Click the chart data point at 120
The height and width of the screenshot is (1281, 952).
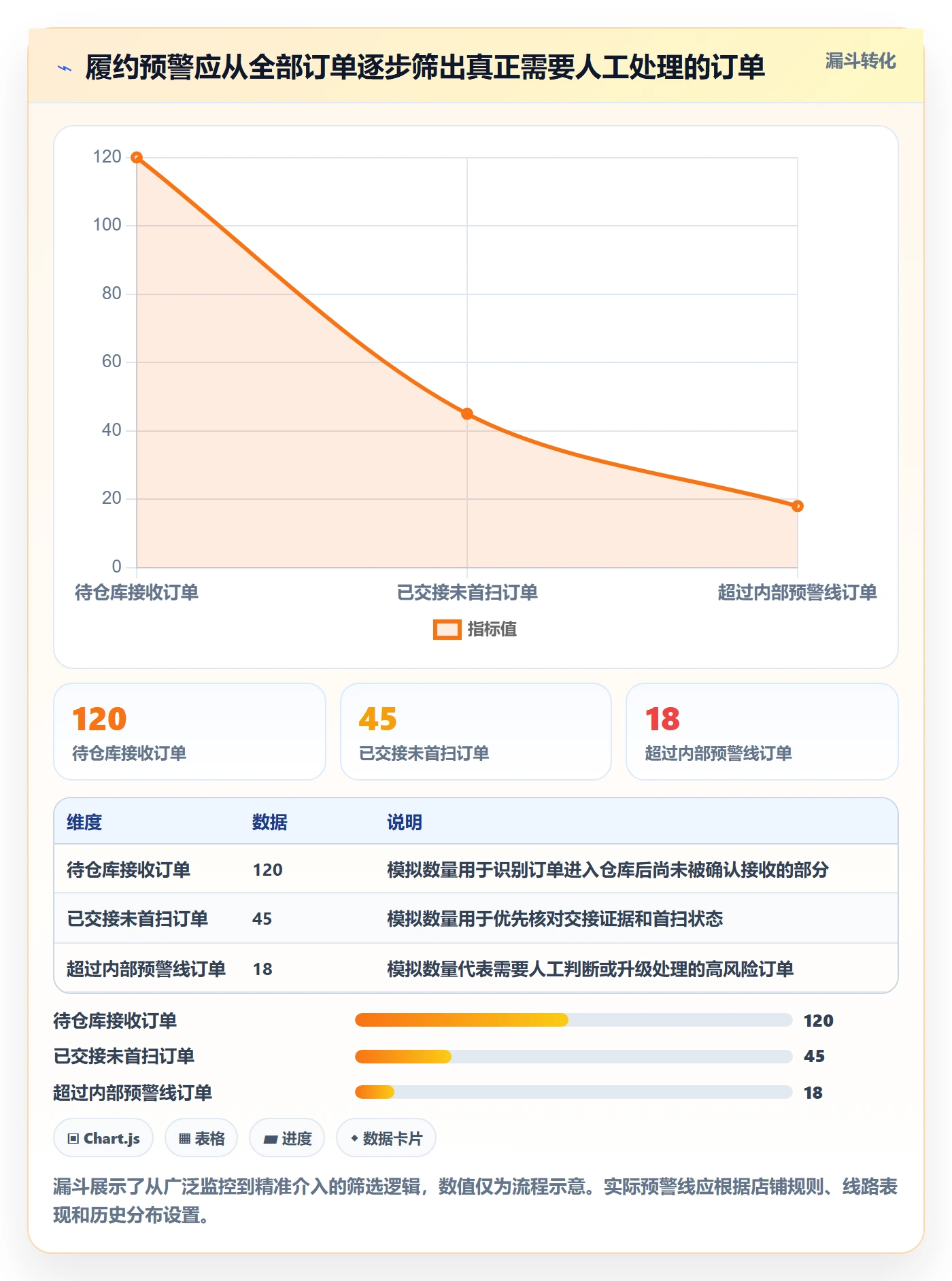(137, 158)
